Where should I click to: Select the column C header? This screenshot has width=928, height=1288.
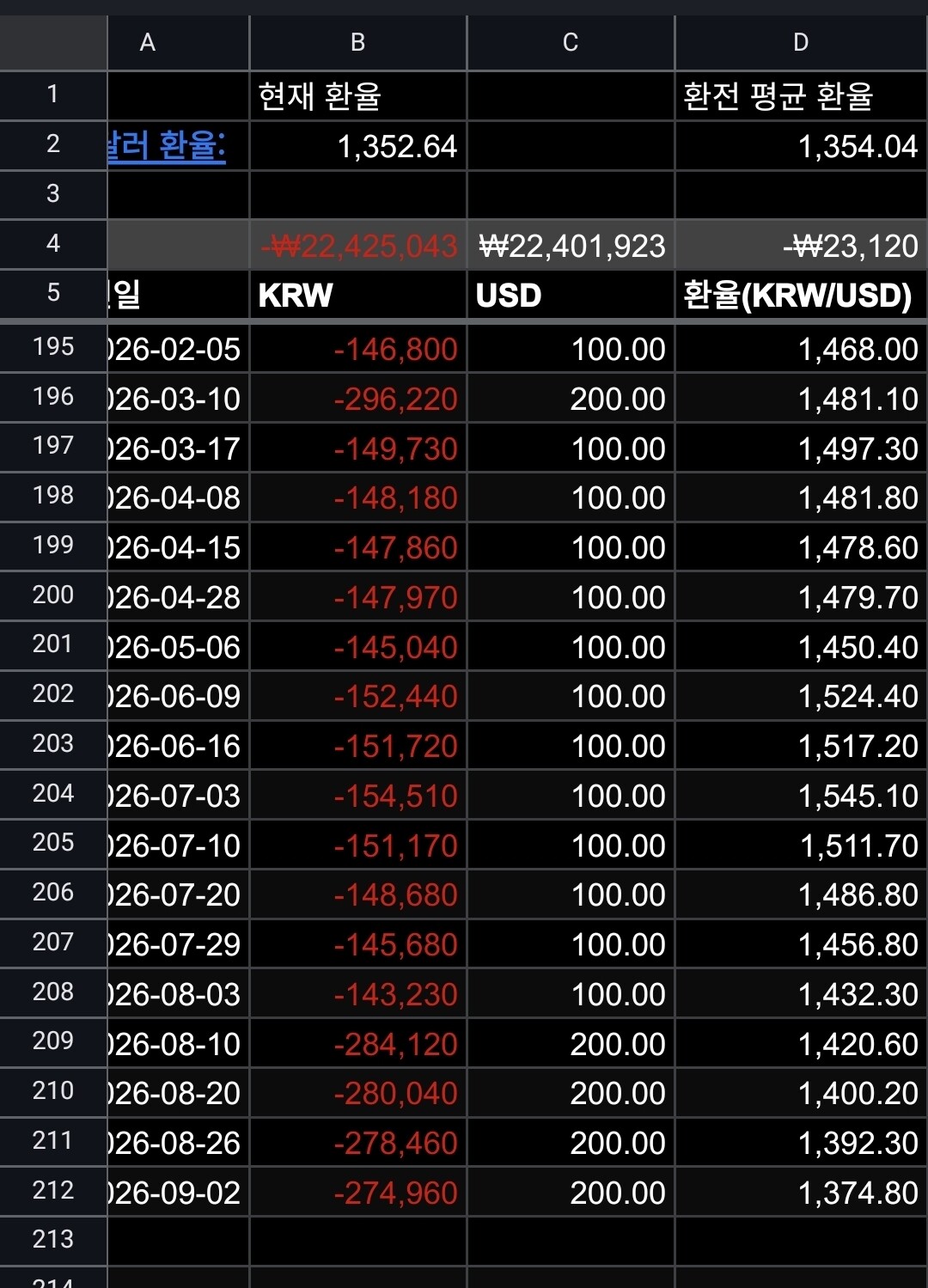pos(571,42)
